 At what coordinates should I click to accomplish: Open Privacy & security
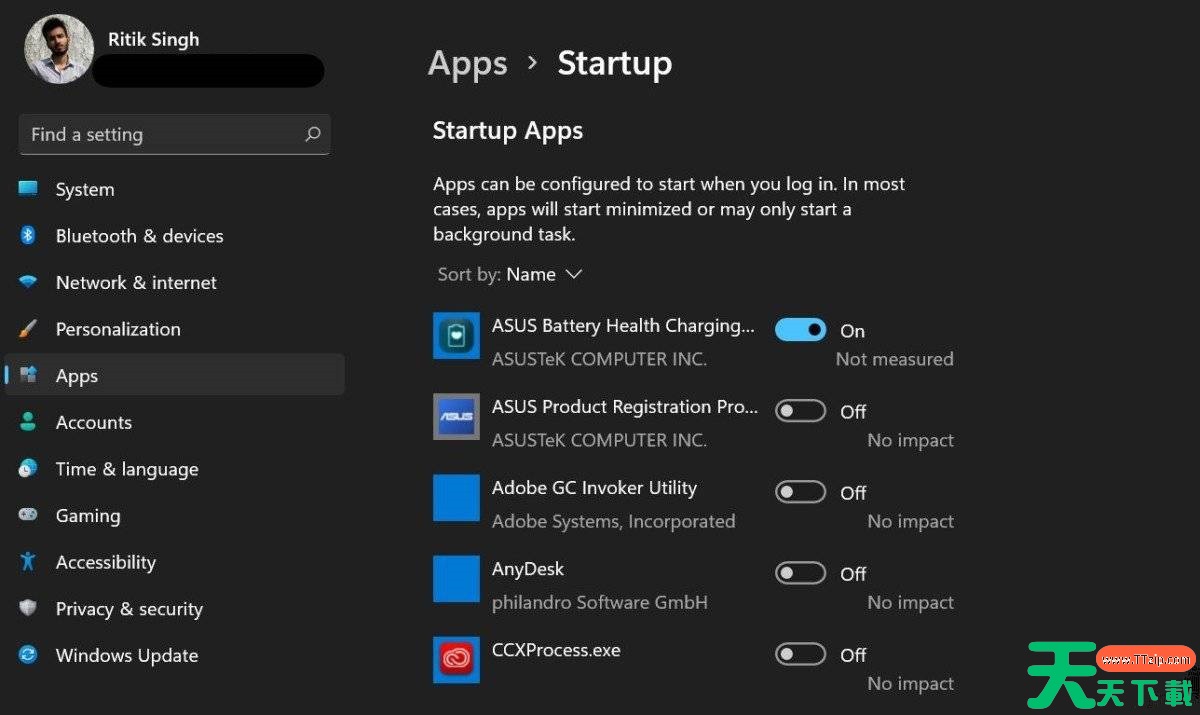click(175, 609)
